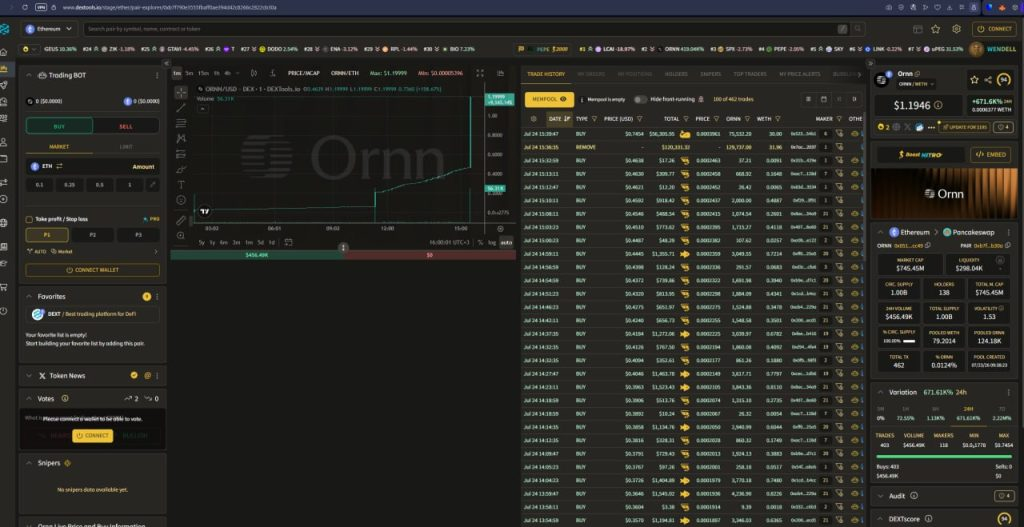Add Ornn pair to favorites star

coord(974,80)
